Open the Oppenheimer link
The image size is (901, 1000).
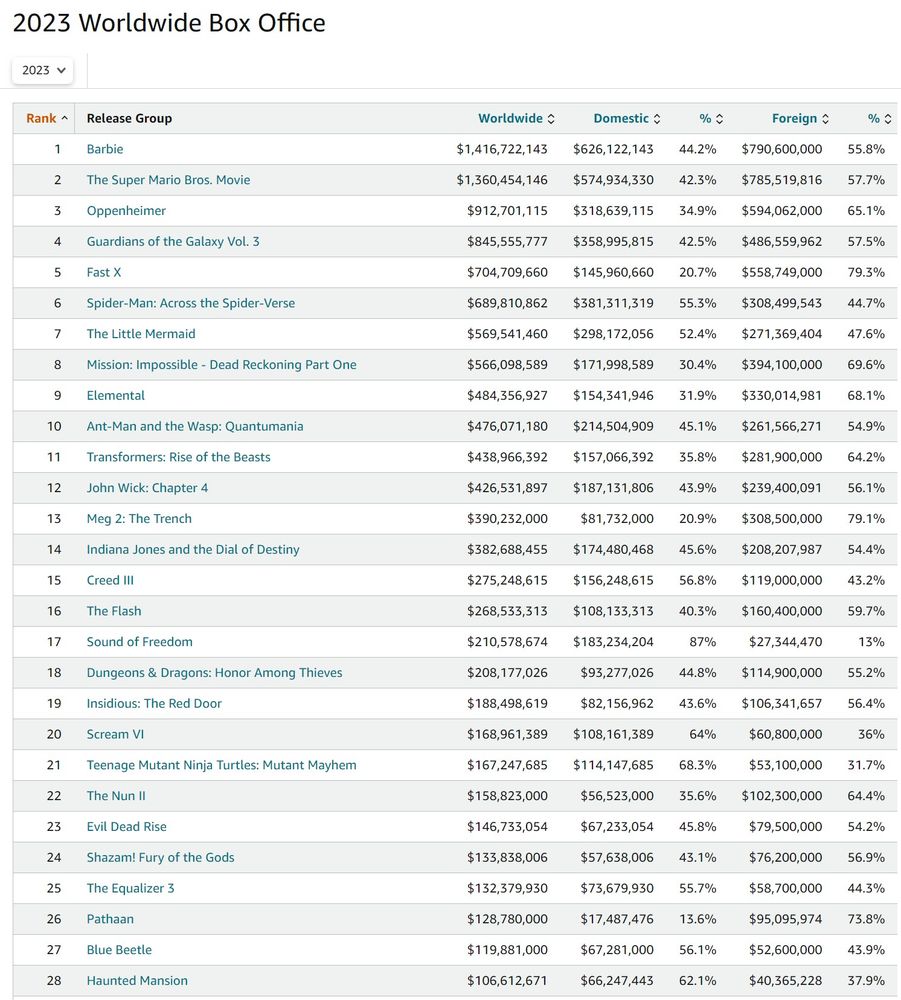[x=126, y=211]
